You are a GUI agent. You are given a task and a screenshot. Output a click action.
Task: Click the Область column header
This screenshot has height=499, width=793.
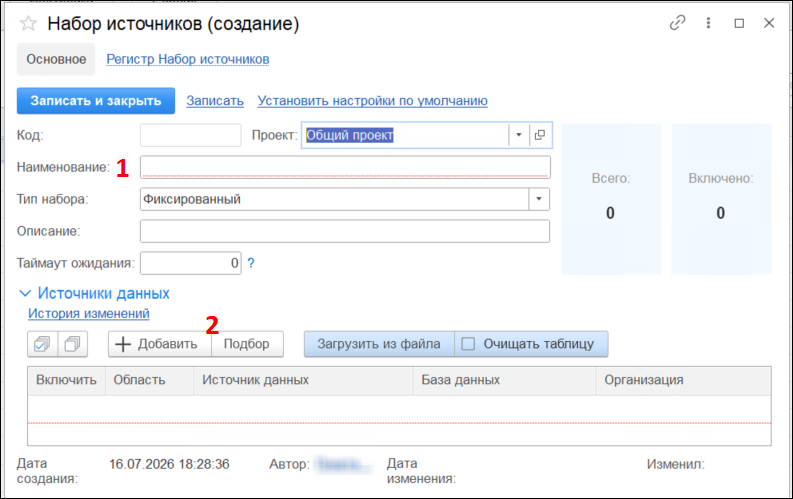tap(149, 380)
